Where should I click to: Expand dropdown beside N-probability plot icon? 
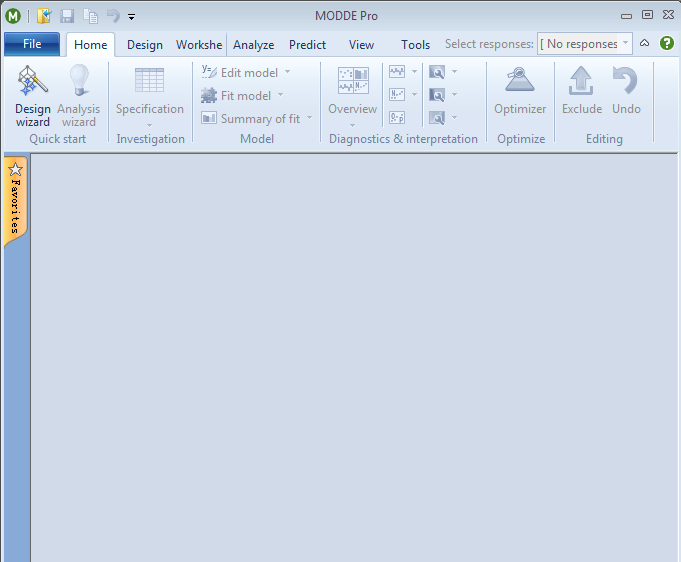pyautogui.click(x=414, y=94)
